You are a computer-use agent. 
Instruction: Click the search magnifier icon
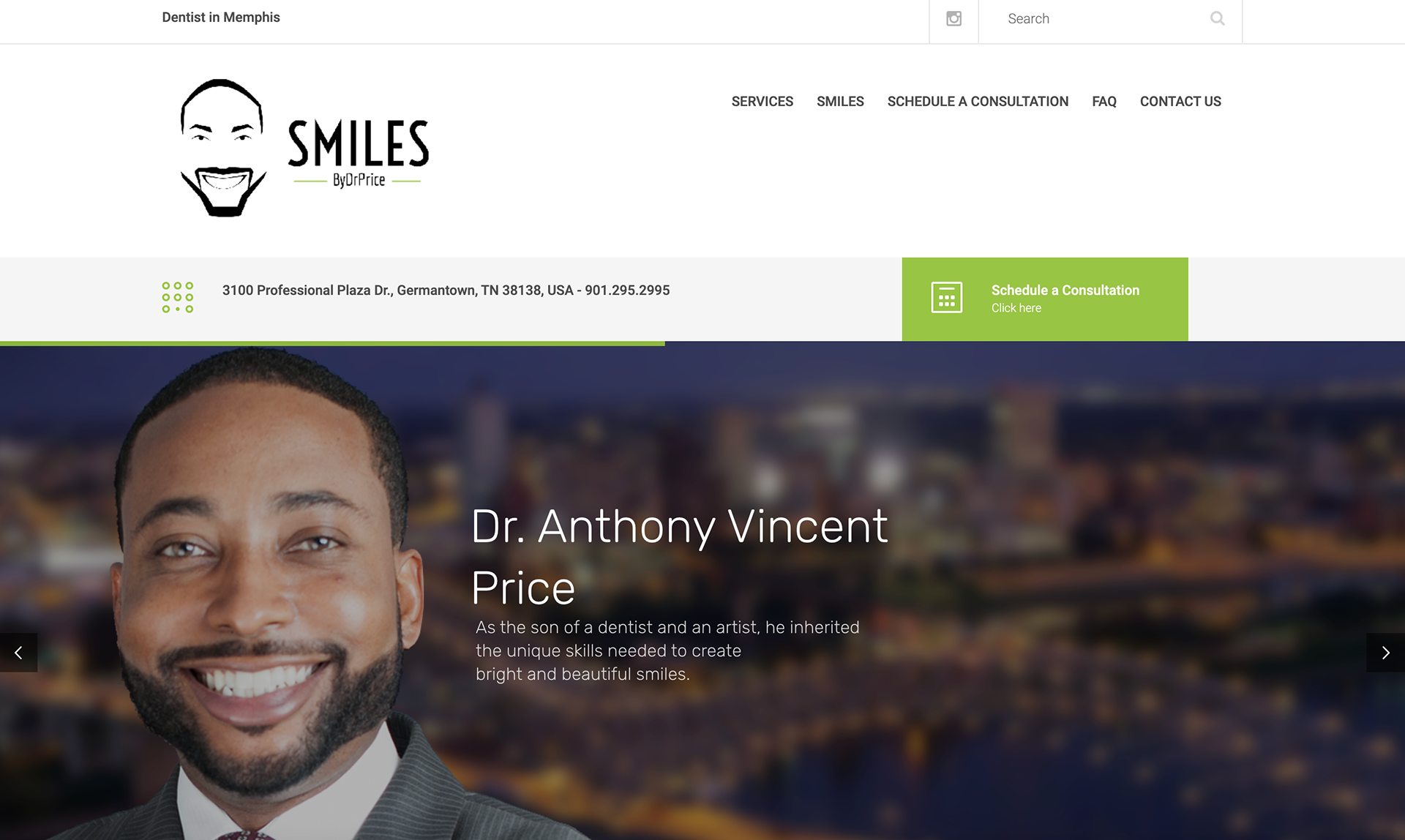point(1217,19)
